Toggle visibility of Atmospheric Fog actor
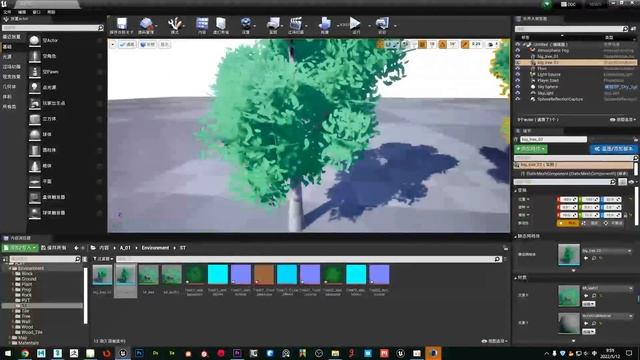 coord(518,50)
